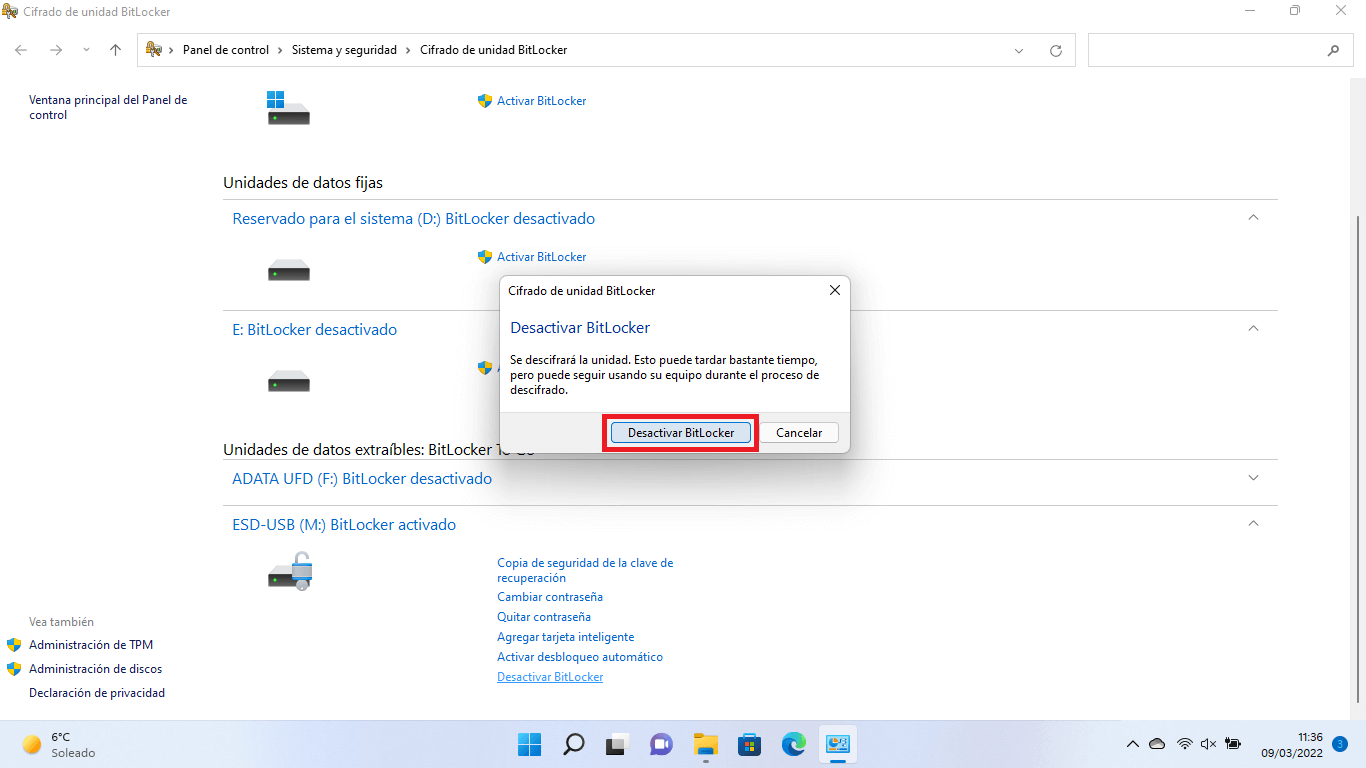The height and width of the screenshot is (768, 1366).
Task: Click ESD-USB (M:) BitLocker activado heading
Action: coord(344,524)
